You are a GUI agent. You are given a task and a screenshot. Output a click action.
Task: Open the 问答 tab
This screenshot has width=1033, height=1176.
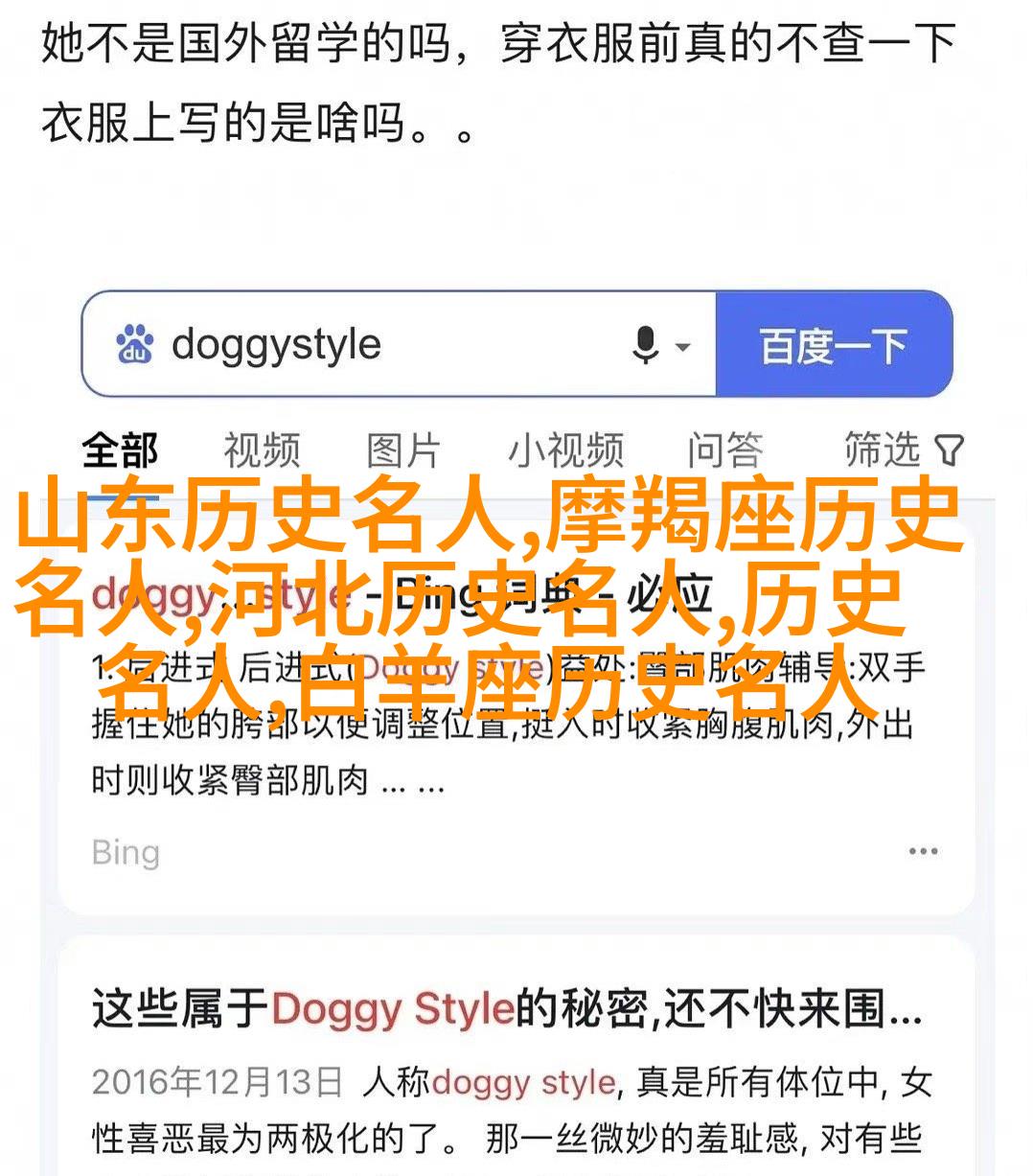725,450
